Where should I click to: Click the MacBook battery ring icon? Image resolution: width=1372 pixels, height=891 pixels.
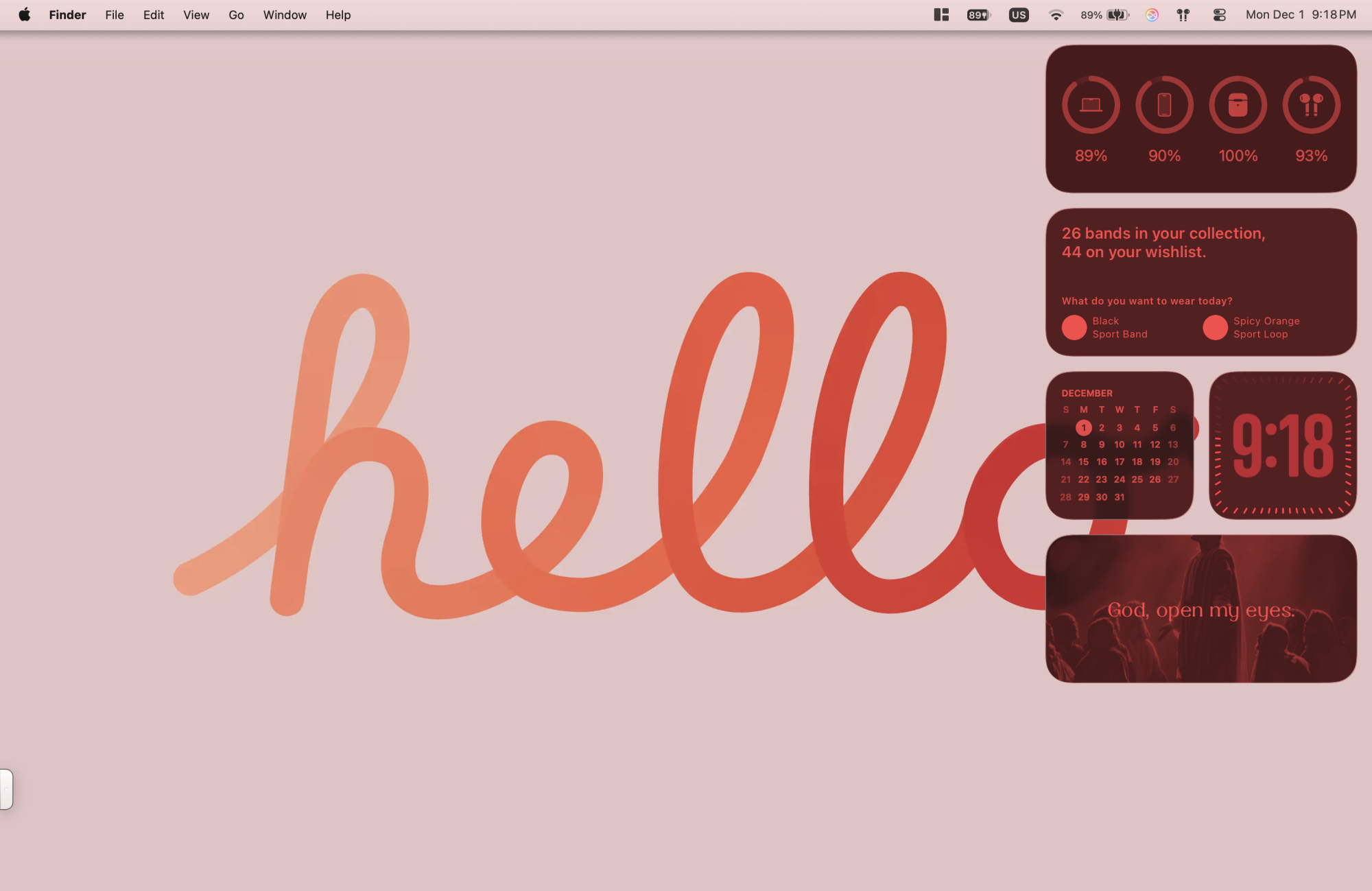click(1091, 105)
